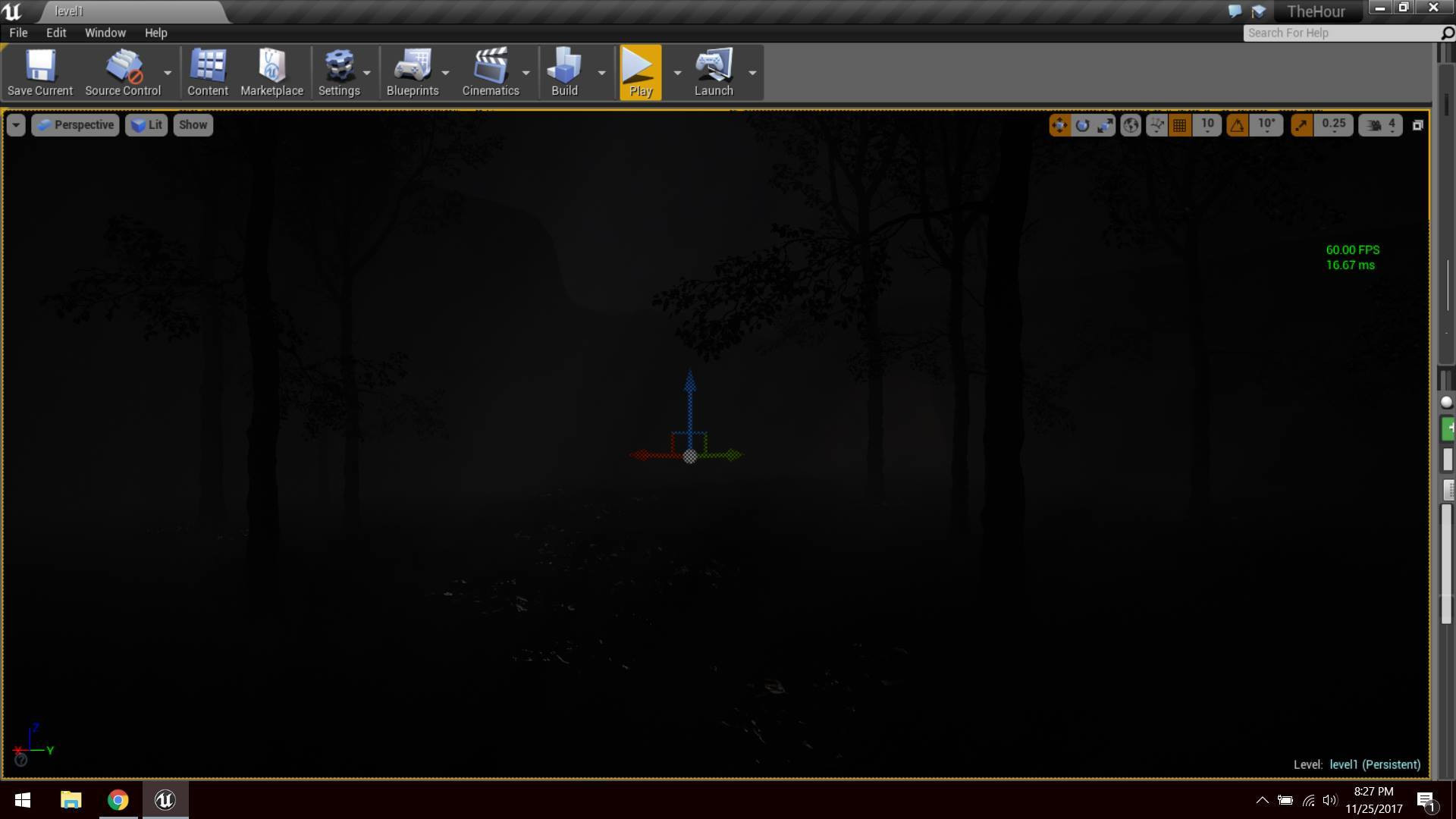1456x819 pixels.
Task: Maximize or restore the viewport
Action: (1417, 125)
